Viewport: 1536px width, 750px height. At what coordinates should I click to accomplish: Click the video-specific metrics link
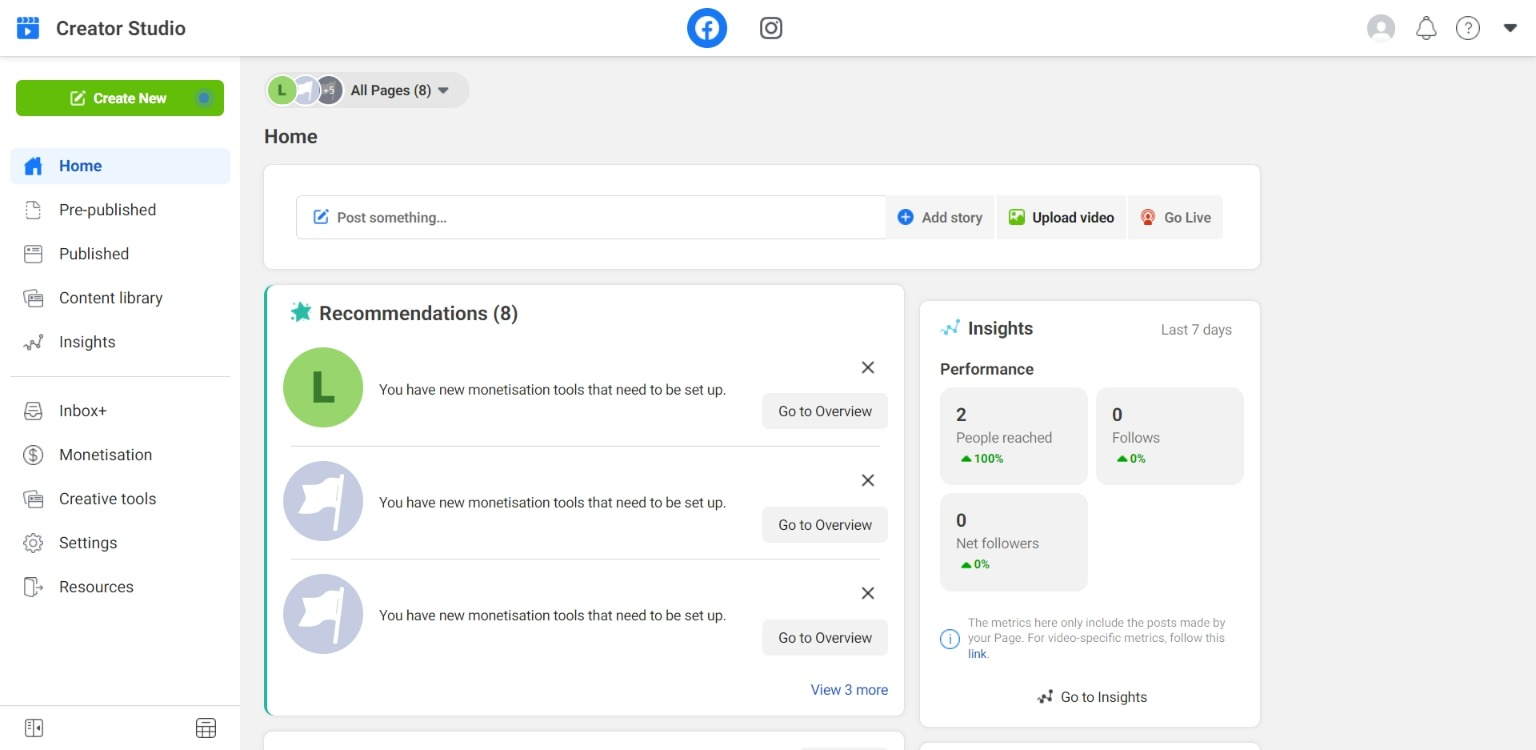[977, 654]
